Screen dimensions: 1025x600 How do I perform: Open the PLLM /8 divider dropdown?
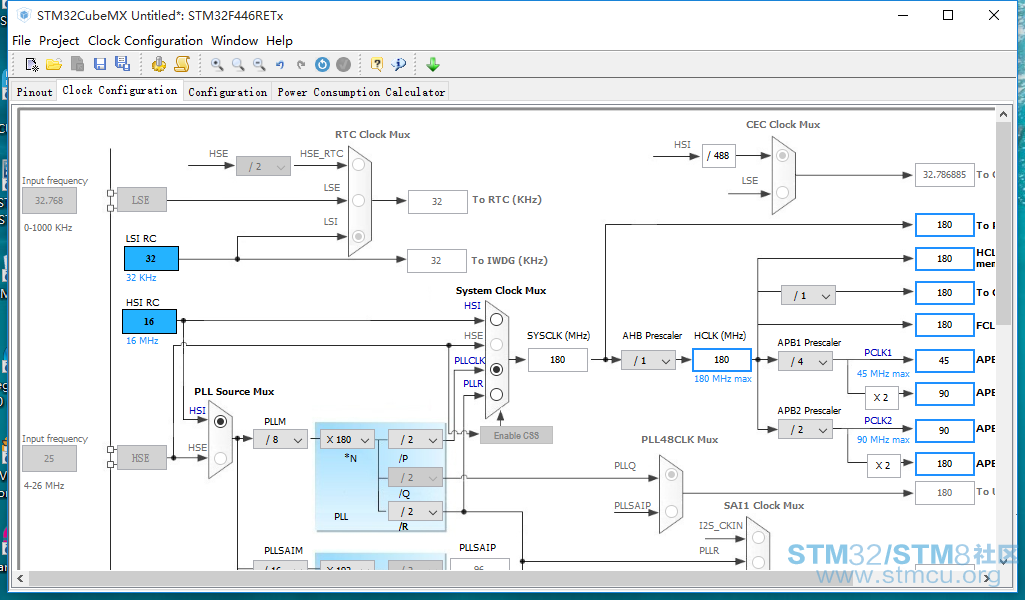[x=280, y=440]
